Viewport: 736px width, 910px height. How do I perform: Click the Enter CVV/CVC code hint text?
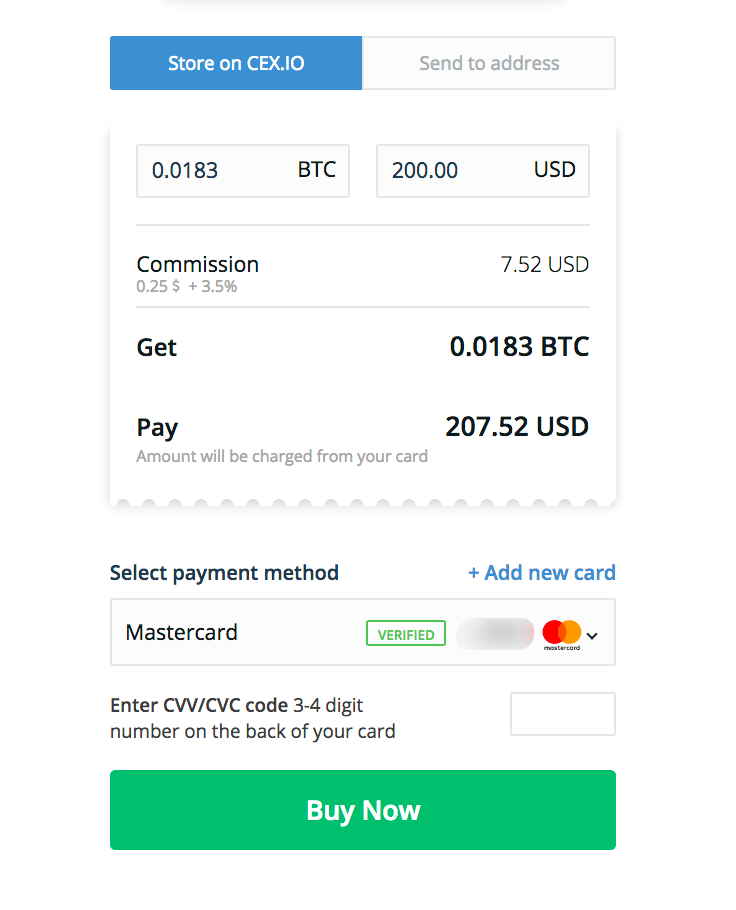(252, 718)
